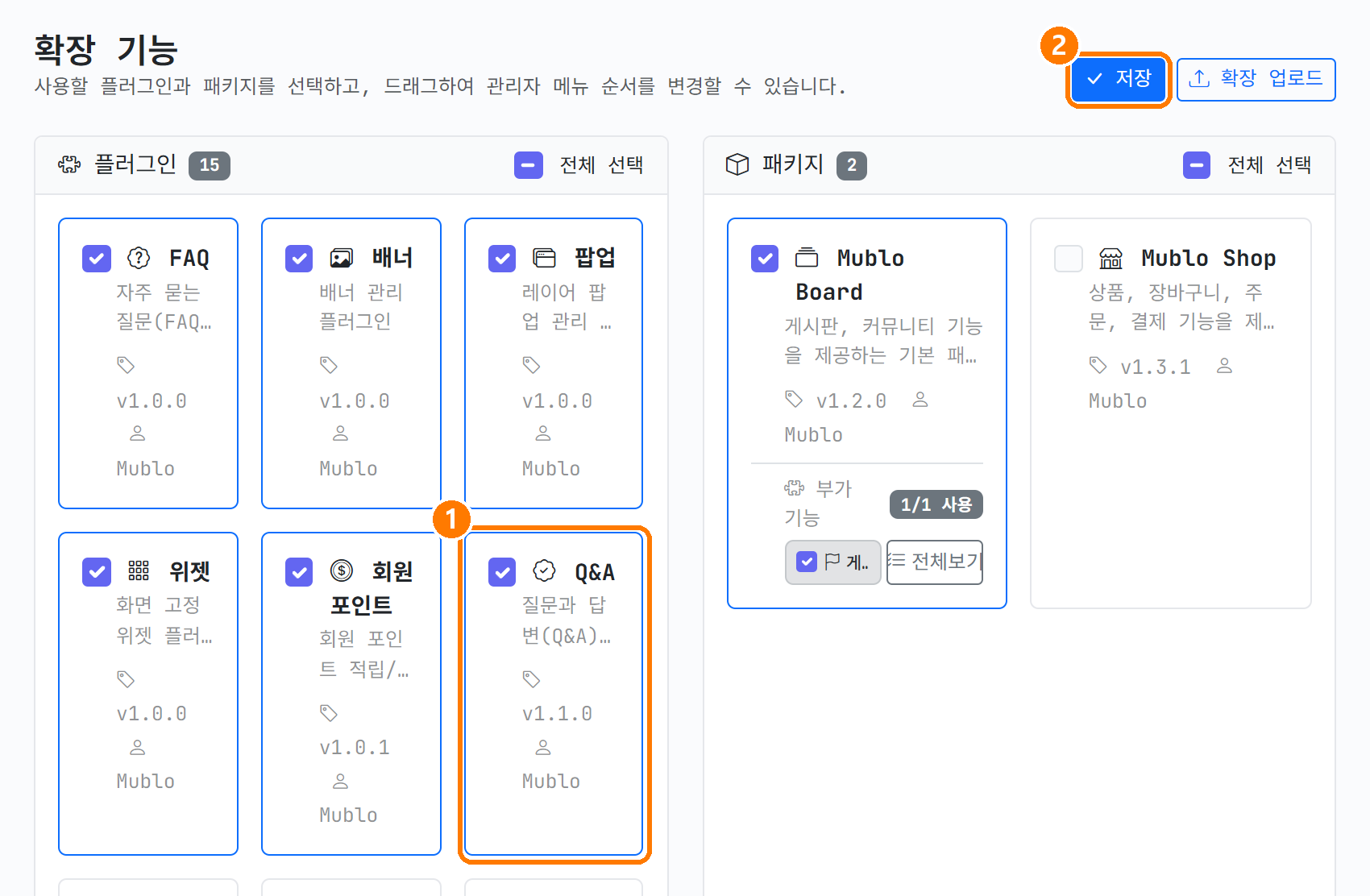Screen dimensions: 1370x896
Task: Click version v1.3.1 in Mublo Shop card
Action: (1156, 367)
